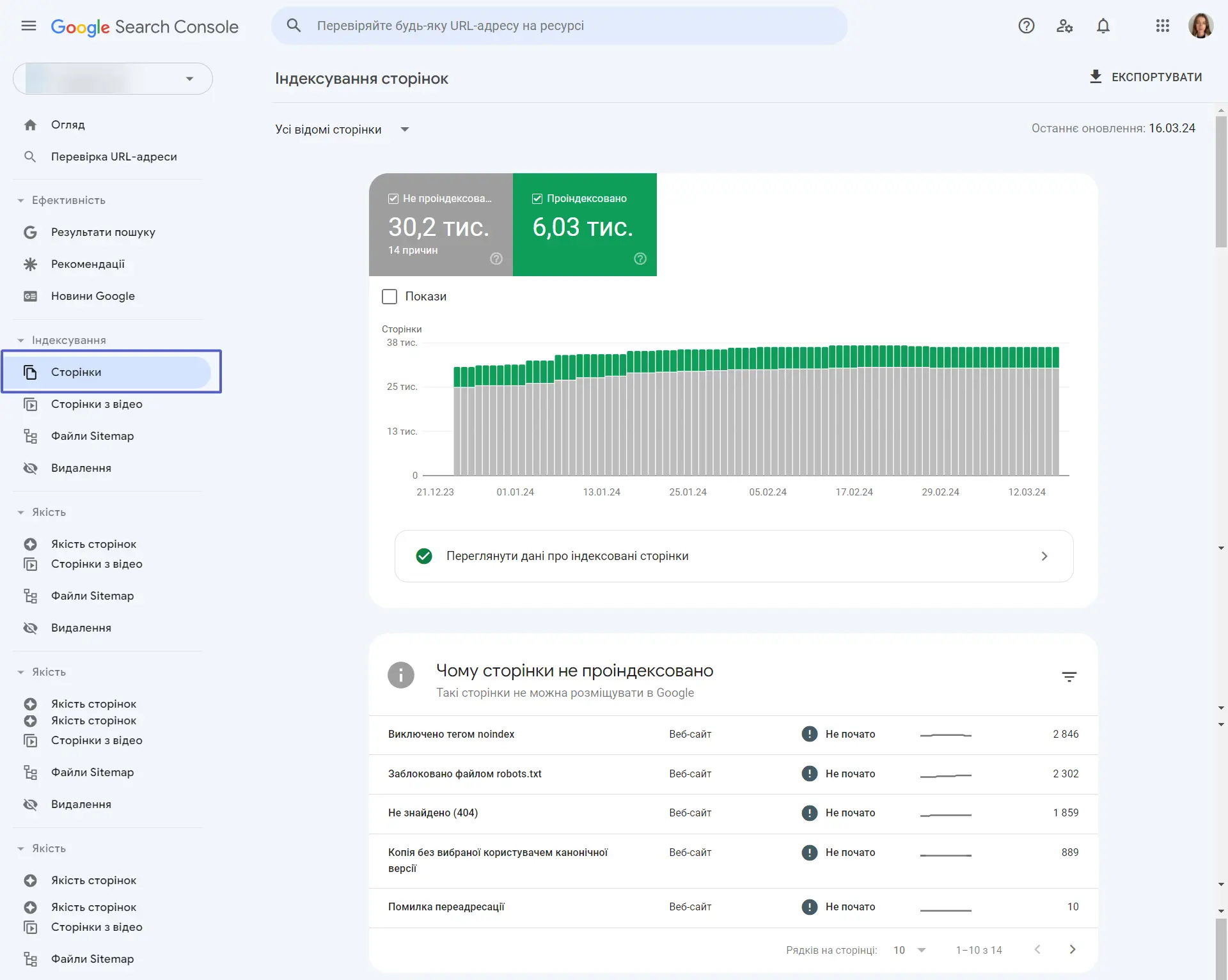
Task: Toggle the Не проіндексовано checkbox
Action: point(393,199)
